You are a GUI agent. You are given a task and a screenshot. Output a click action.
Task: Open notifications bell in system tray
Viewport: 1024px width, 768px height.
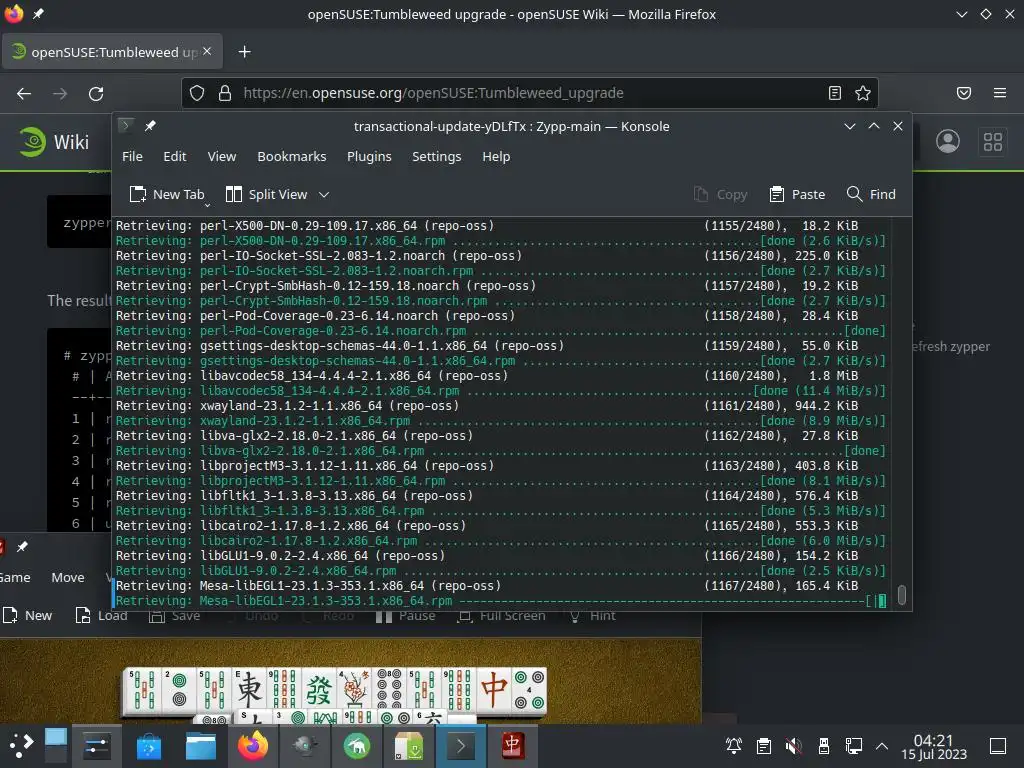click(734, 745)
